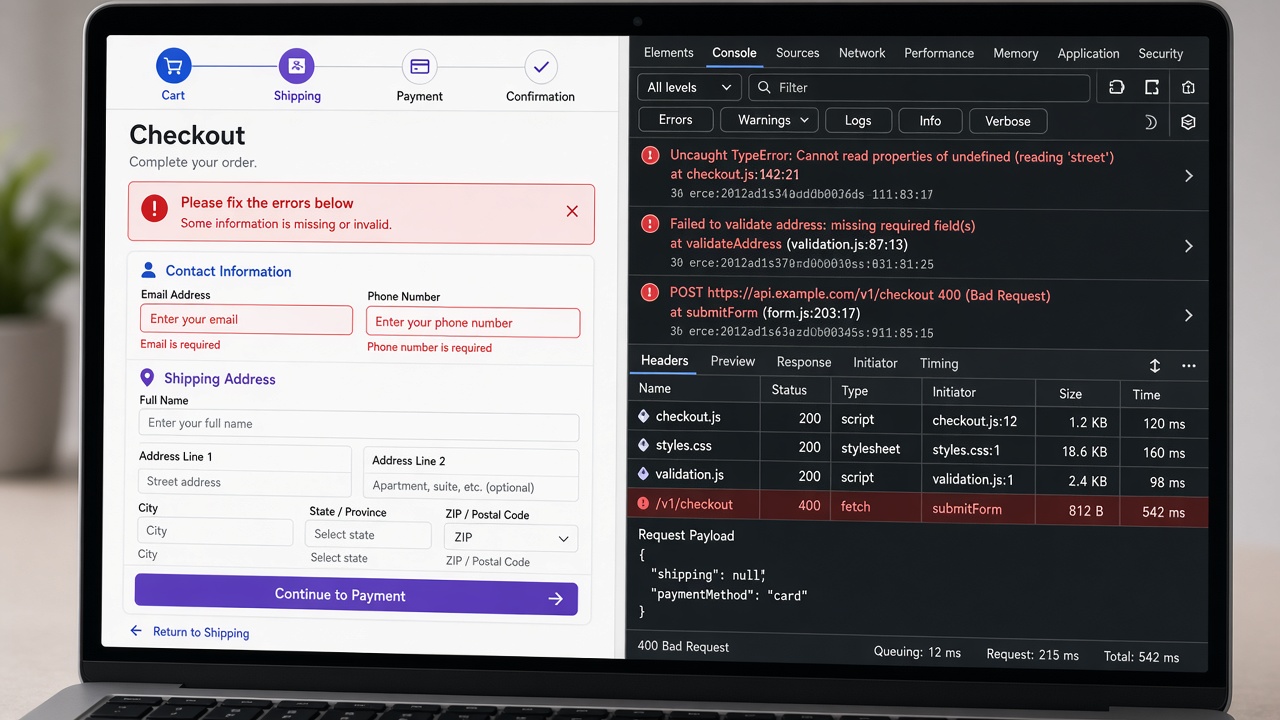Open the Memory tab
Image resolution: width=1280 pixels, height=720 pixels.
tap(1016, 54)
